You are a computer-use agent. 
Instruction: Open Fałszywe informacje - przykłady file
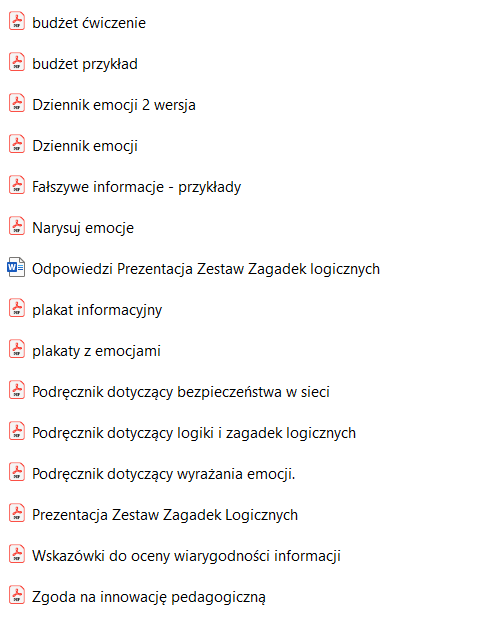[x=137, y=187]
